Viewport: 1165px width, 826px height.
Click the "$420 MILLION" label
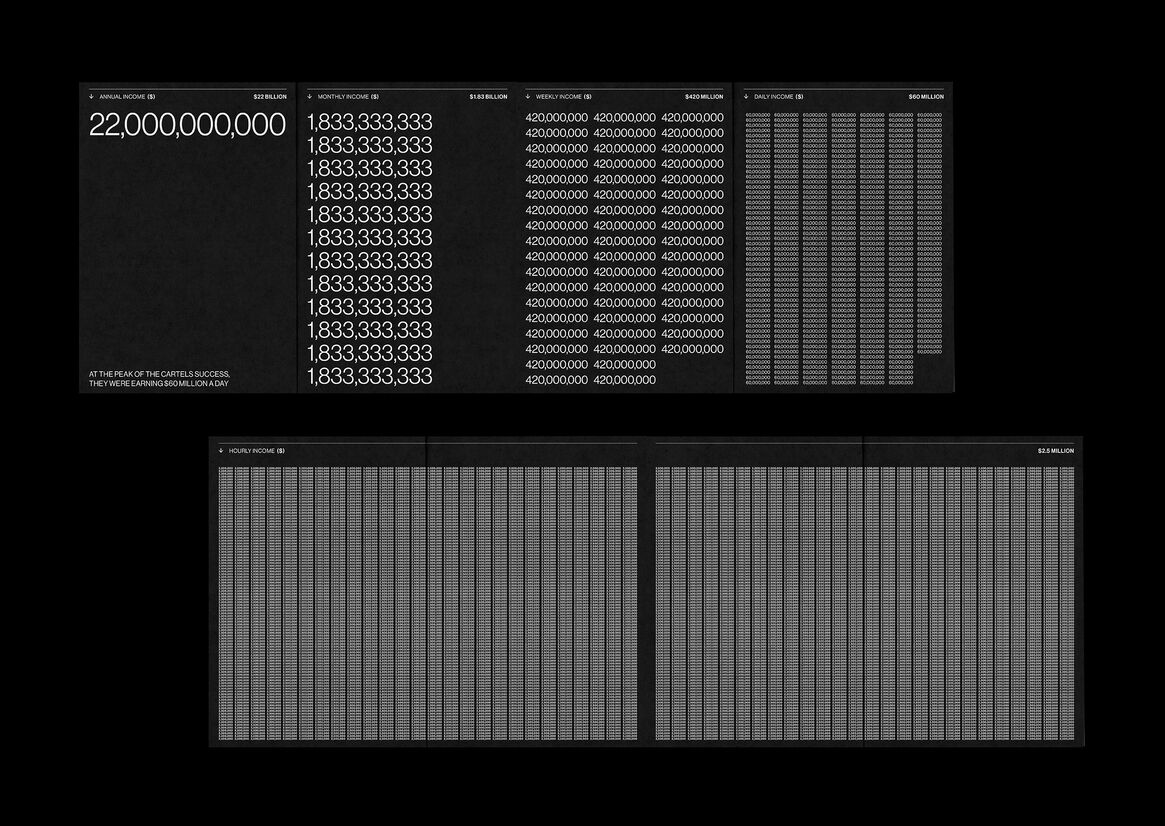click(704, 97)
